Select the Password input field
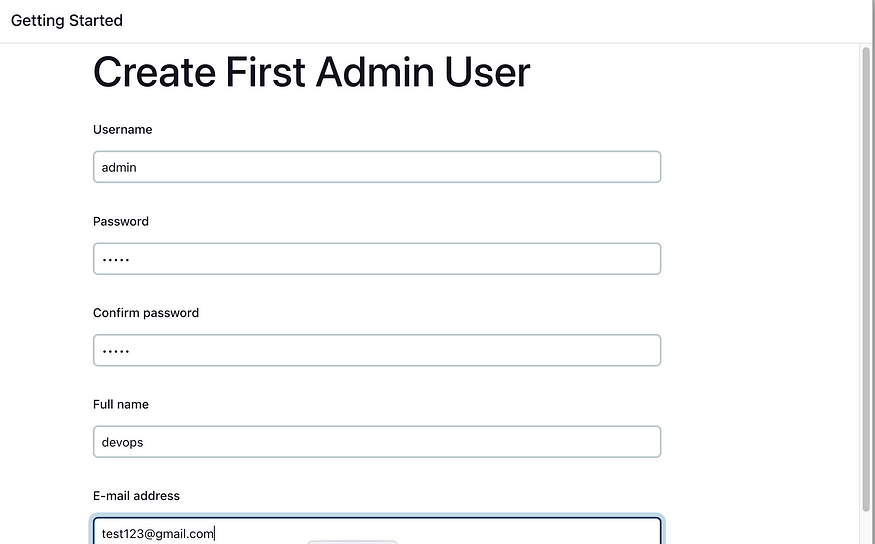875x544 pixels. point(377,259)
